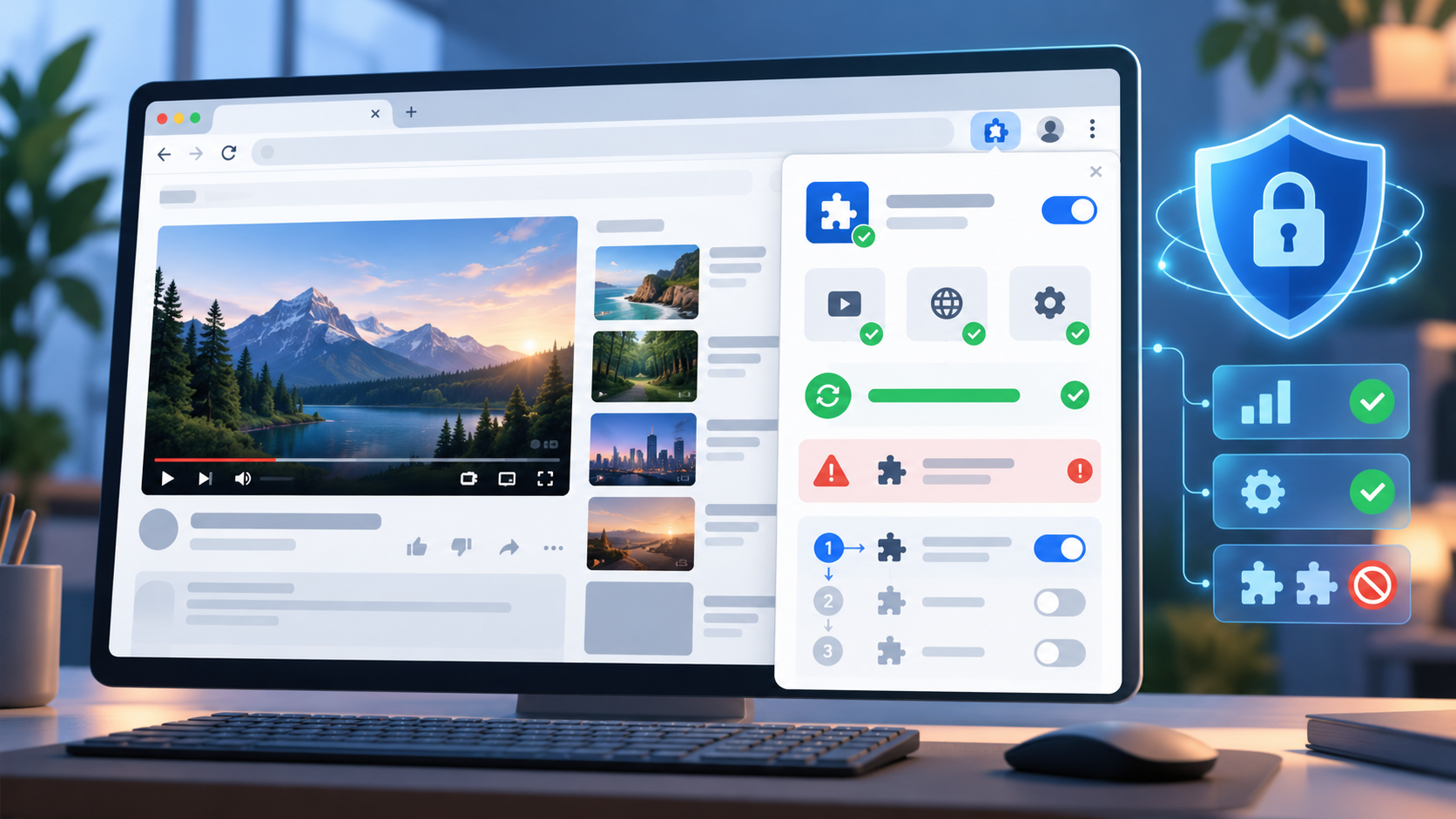The image size is (1456, 819).
Task: Close the current browser tab
Action: [x=375, y=114]
